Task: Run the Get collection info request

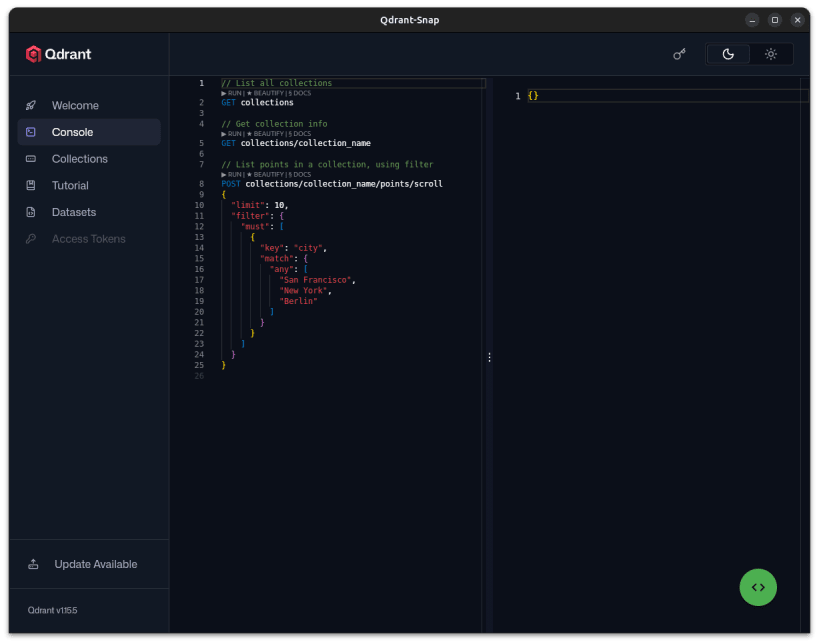Action: [x=231, y=134]
